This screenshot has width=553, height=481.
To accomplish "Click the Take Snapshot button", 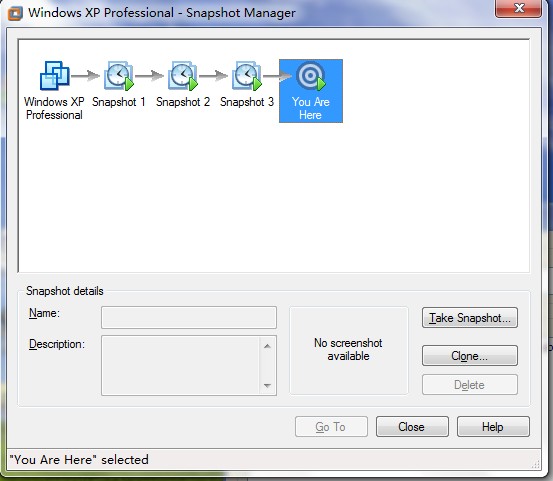I will [470, 318].
